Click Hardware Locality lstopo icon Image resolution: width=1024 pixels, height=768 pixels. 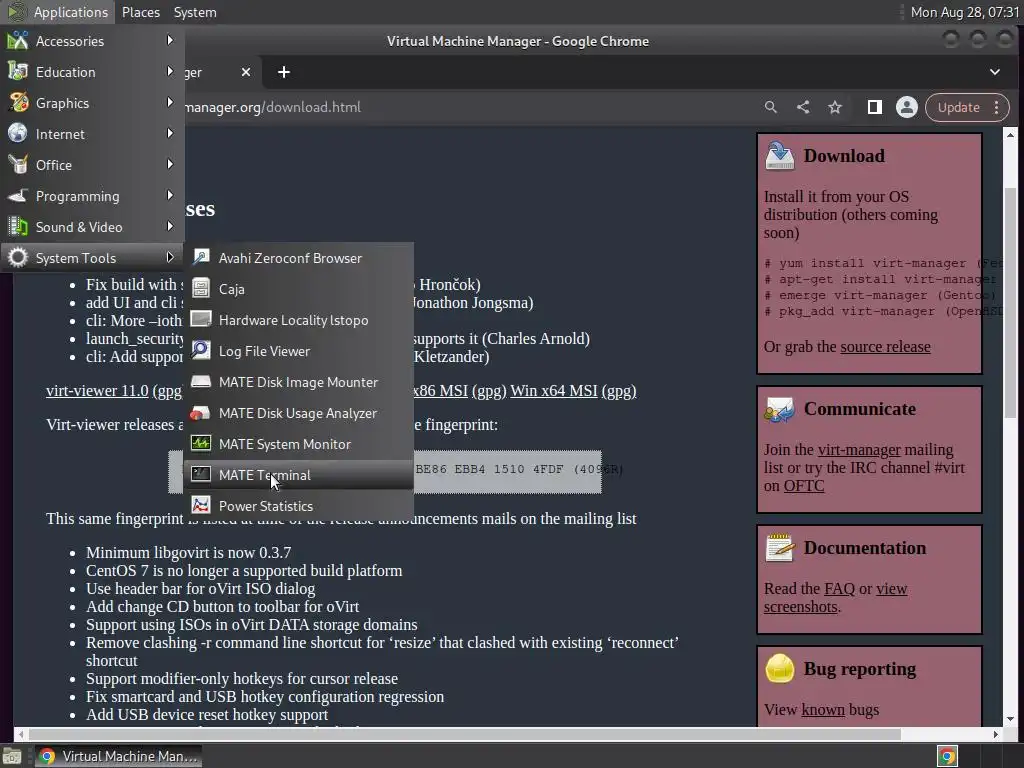coord(201,319)
